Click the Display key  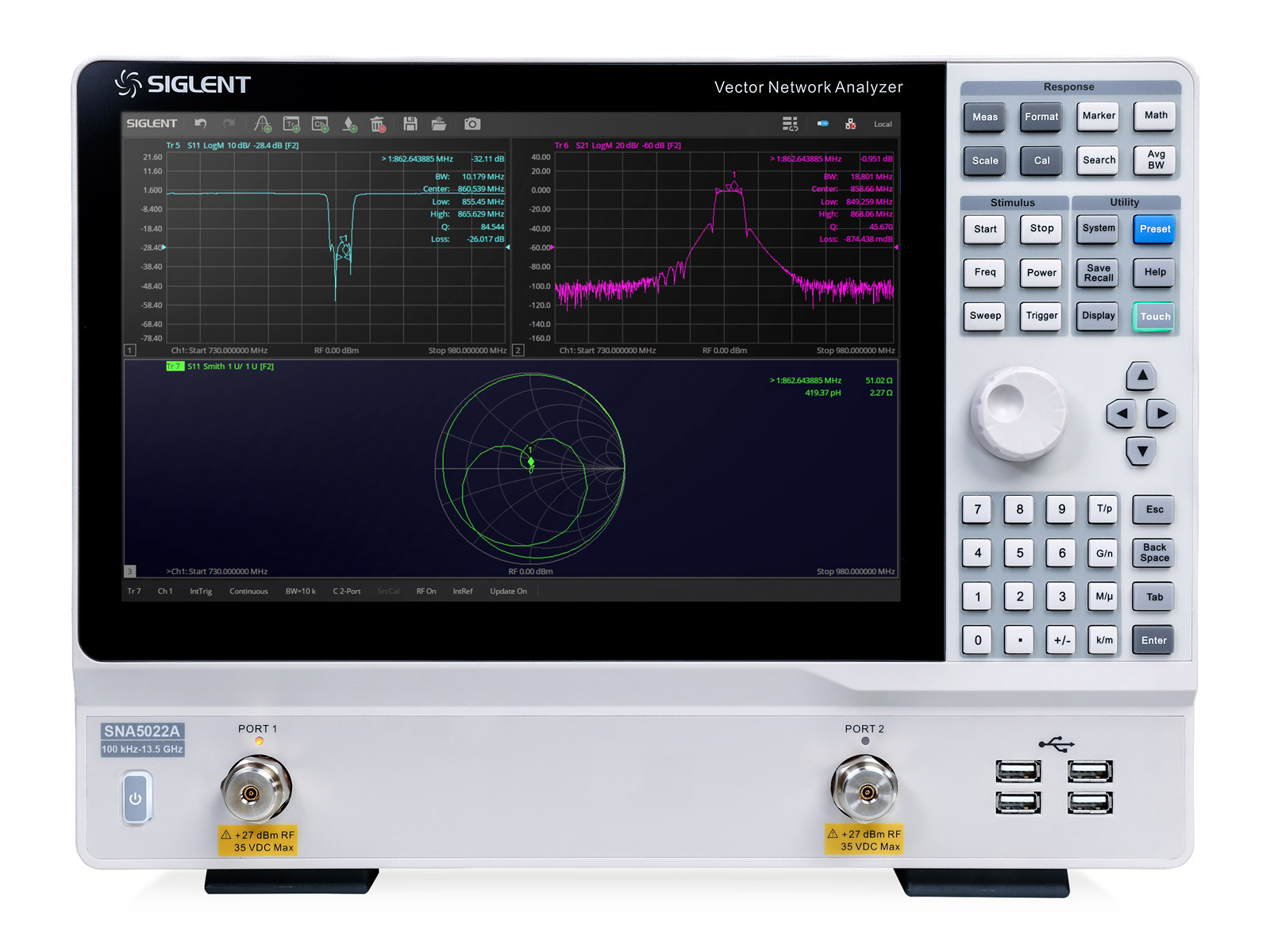(x=1099, y=316)
